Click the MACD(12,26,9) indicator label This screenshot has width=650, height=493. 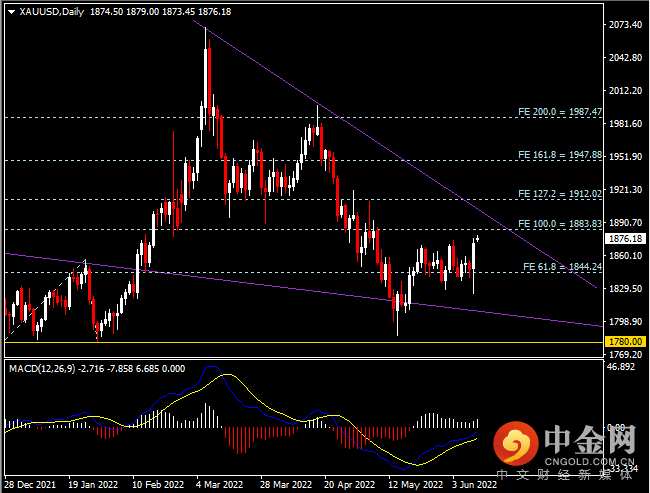coord(42,369)
